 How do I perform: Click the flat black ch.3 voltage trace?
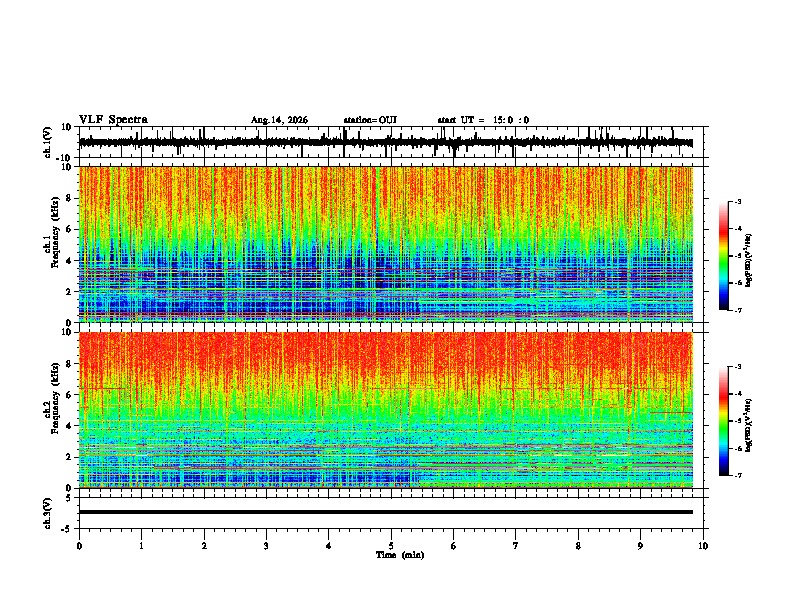click(386, 512)
